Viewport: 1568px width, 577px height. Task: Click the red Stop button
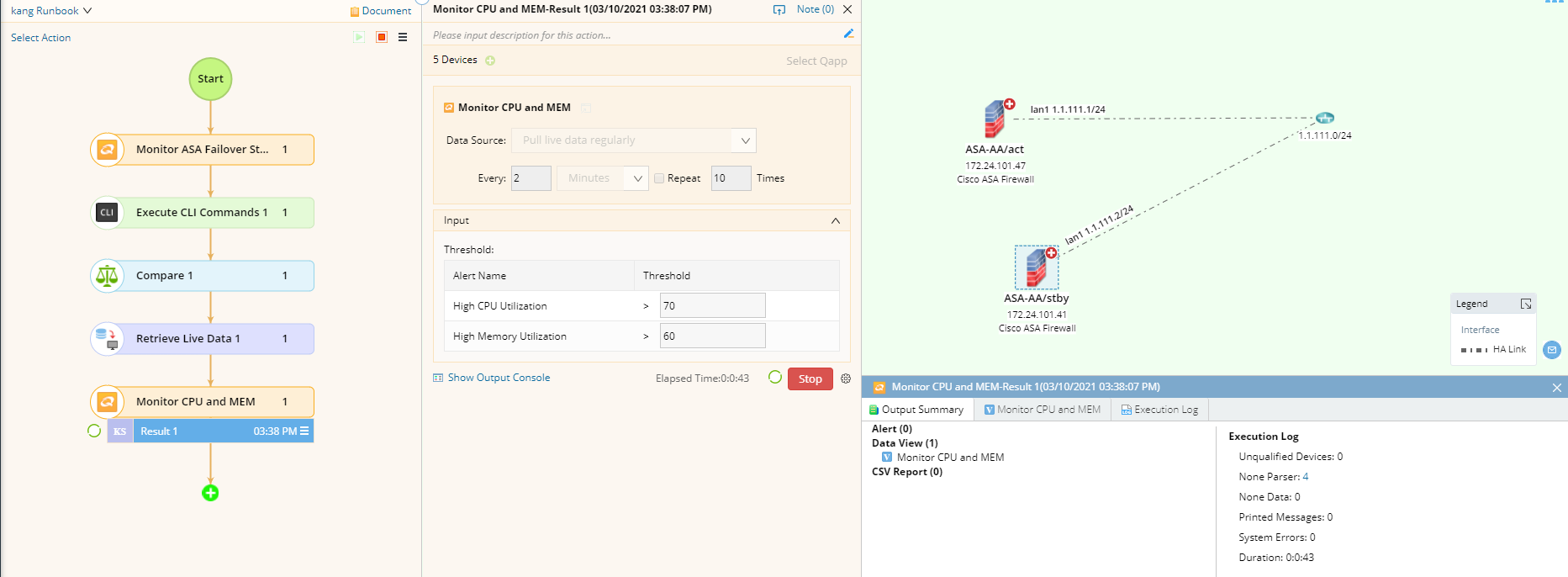pos(810,379)
